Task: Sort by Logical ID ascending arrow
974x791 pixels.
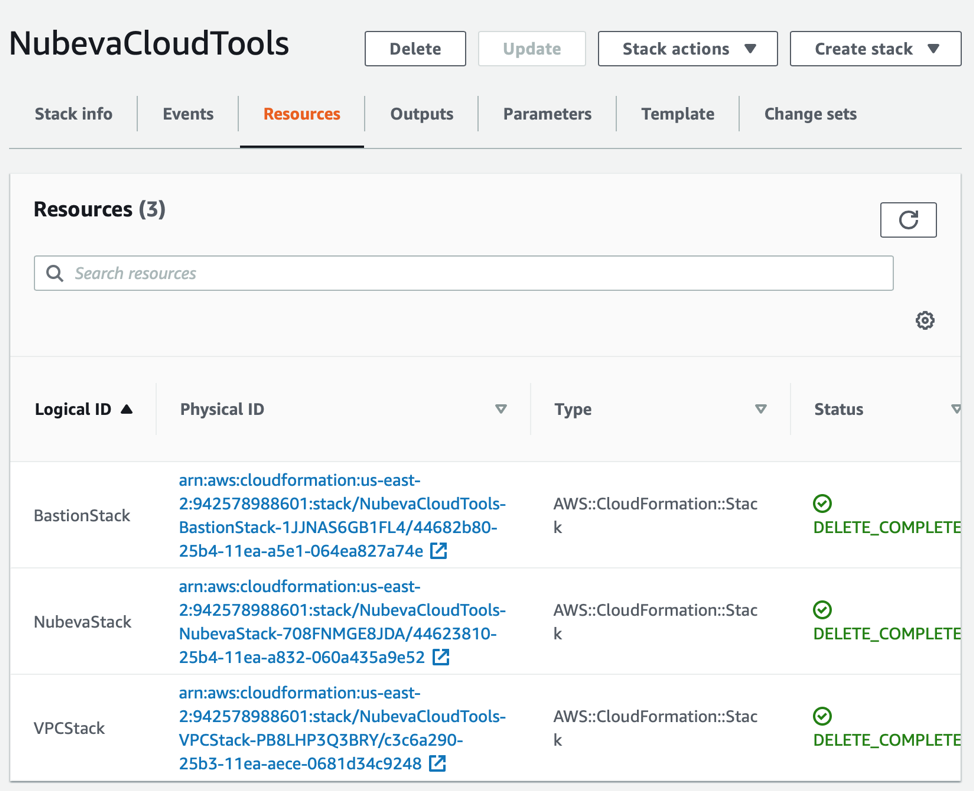Action: pos(127,409)
